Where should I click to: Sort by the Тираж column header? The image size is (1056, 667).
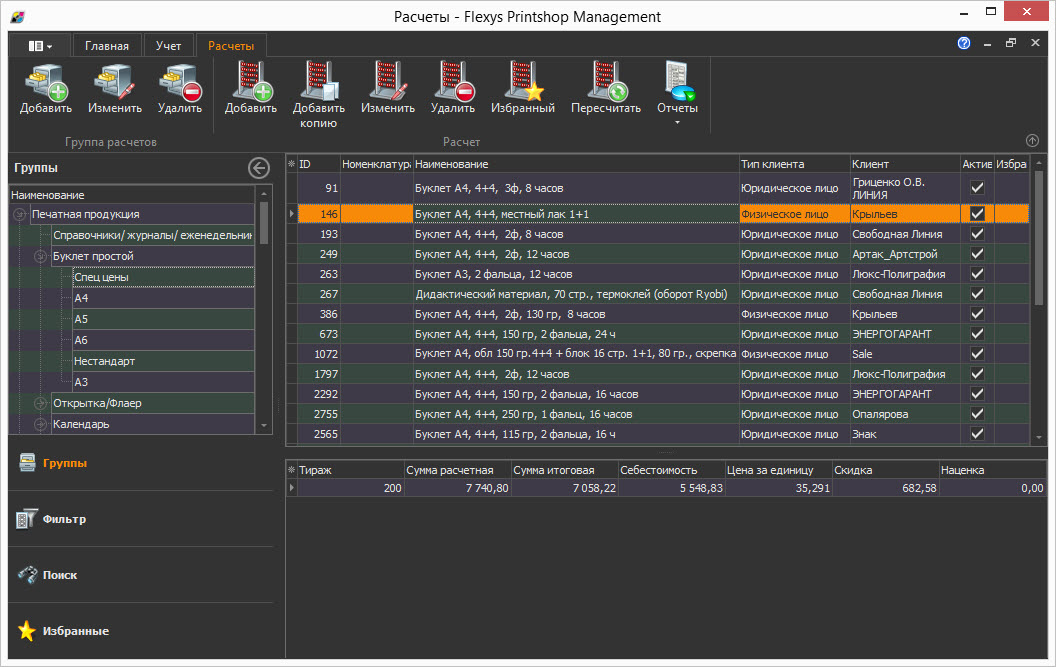(350, 470)
